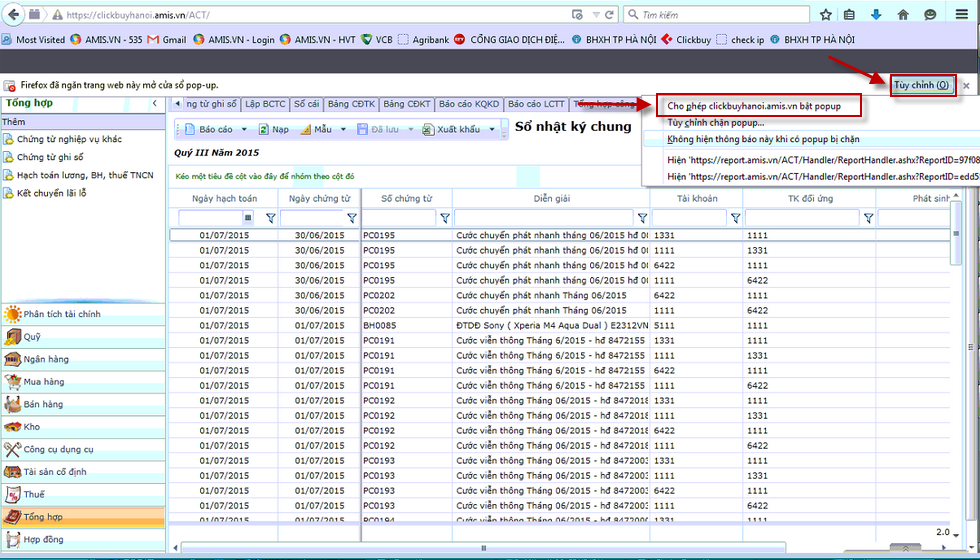Open the Kho module
Viewport: 980px width, 560px height.
[83, 426]
